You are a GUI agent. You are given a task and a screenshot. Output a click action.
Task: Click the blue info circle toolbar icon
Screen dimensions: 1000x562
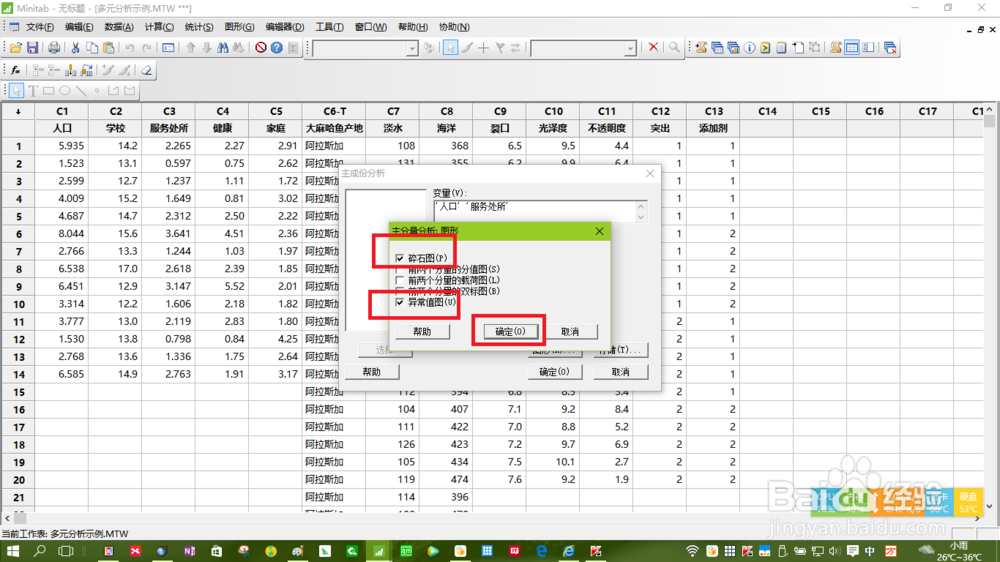click(749, 48)
